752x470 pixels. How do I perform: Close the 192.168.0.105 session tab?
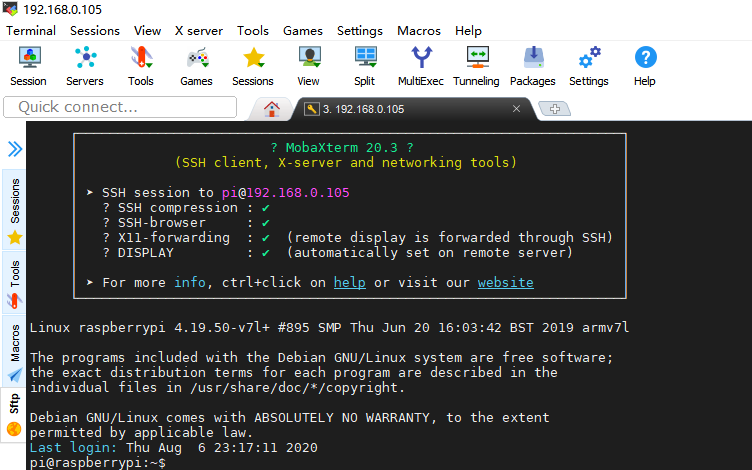click(517, 109)
